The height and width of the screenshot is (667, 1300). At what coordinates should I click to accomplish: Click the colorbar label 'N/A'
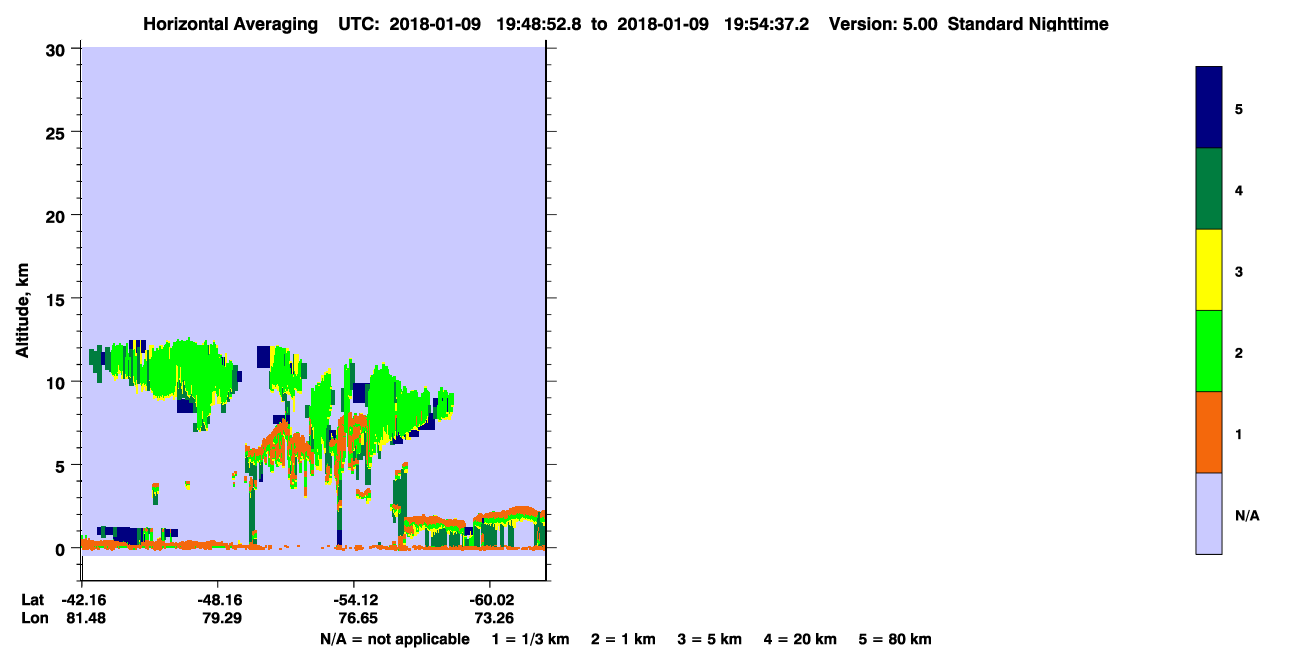(x=1247, y=516)
